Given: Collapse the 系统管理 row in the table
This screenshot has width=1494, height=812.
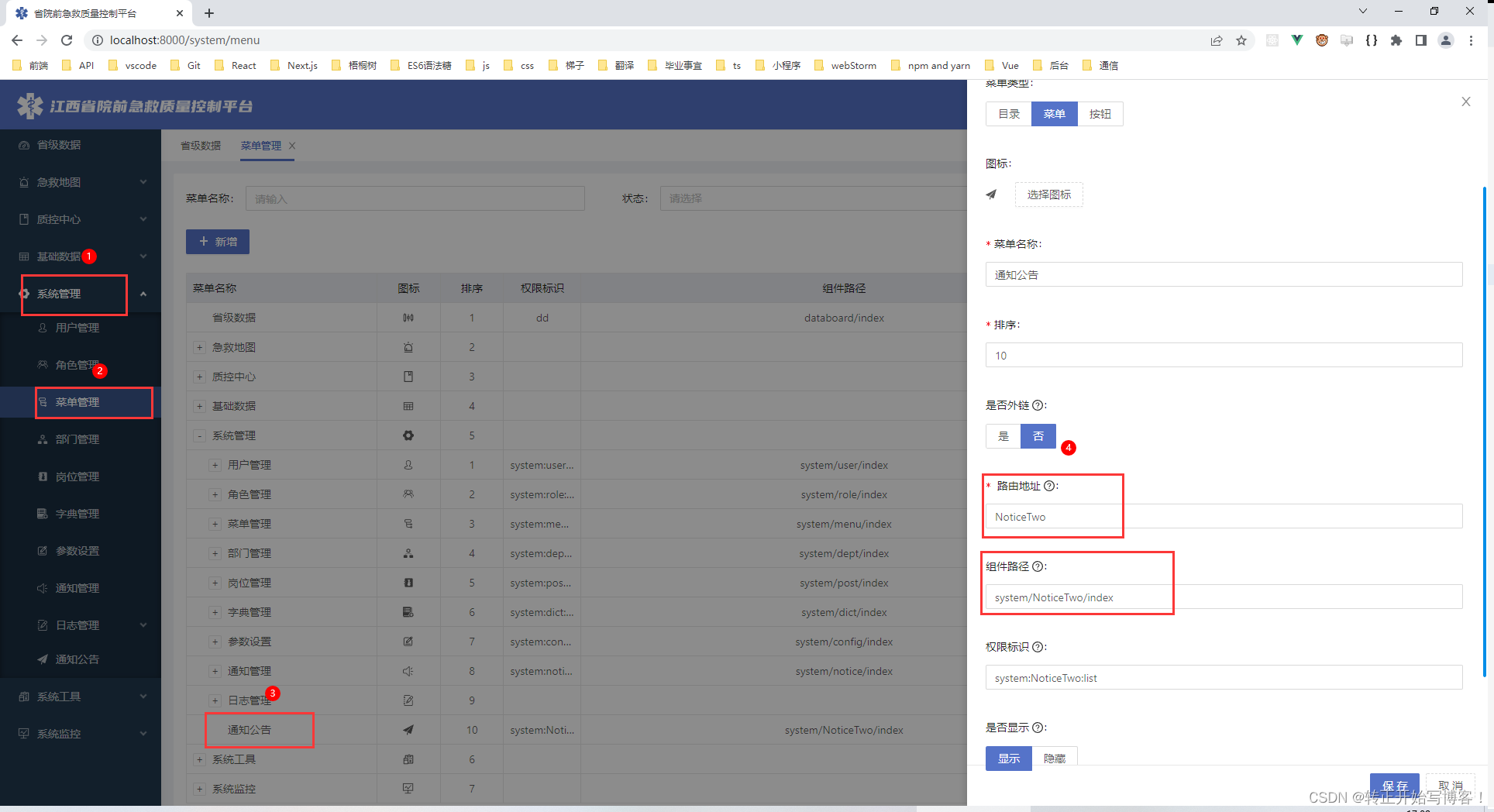Looking at the screenshot, I should pyautogui.click(x=199, y=435).
